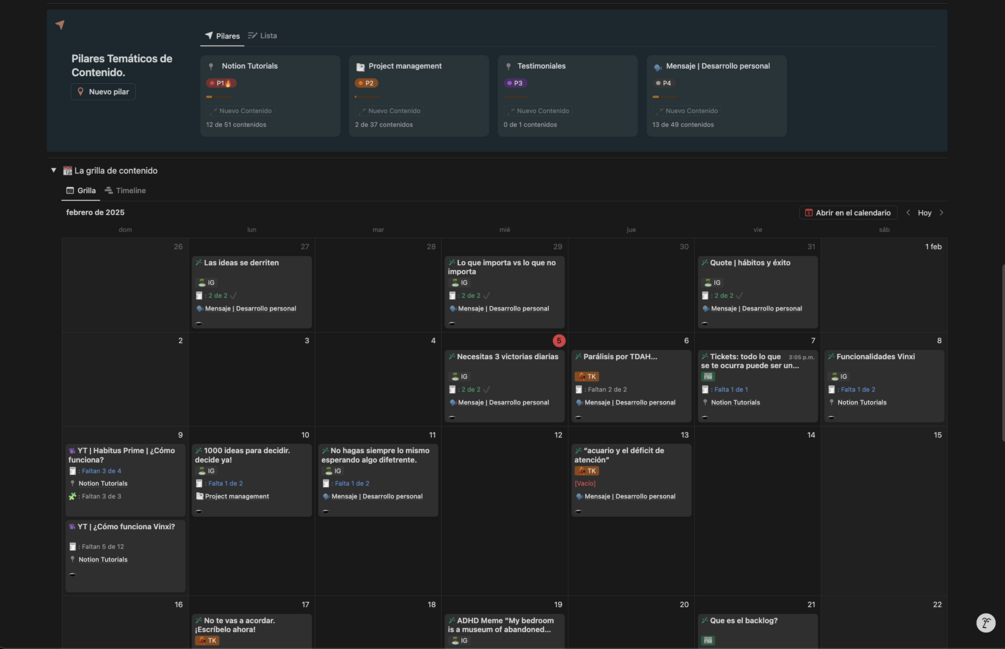Image resolution: width=1005 pixels, height=649 pixels.
Task: Open the Que es el backlog? card
Action: click(x=758, y=631)
